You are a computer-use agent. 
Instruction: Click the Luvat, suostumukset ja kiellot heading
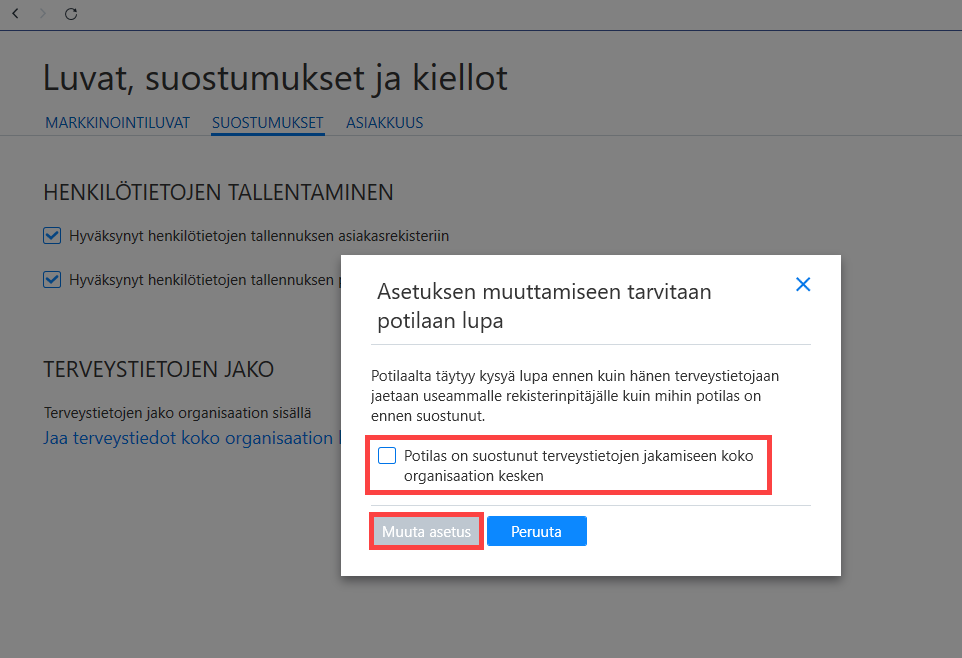[x=275, y=78]
